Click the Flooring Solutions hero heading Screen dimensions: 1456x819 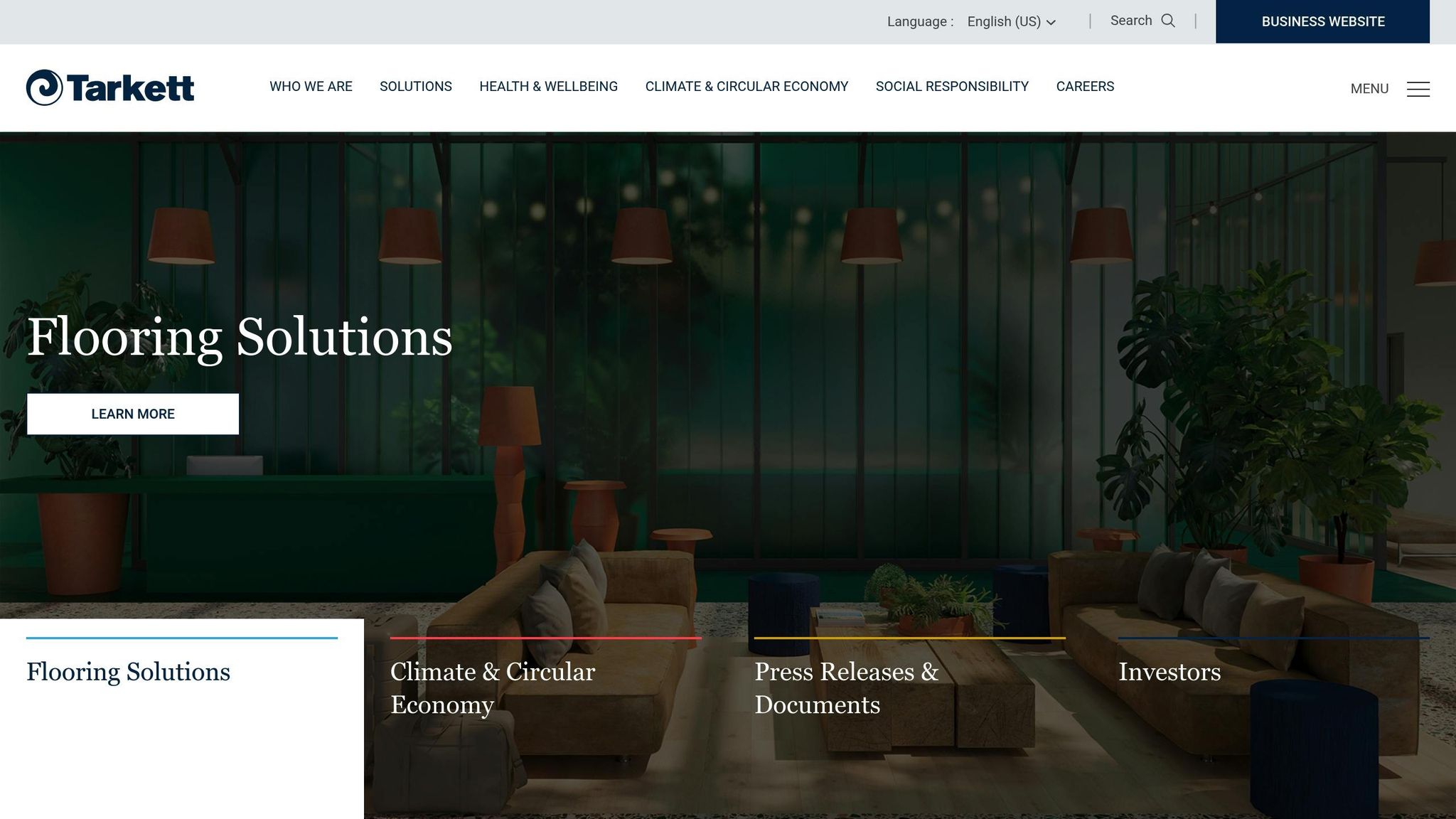240,337
